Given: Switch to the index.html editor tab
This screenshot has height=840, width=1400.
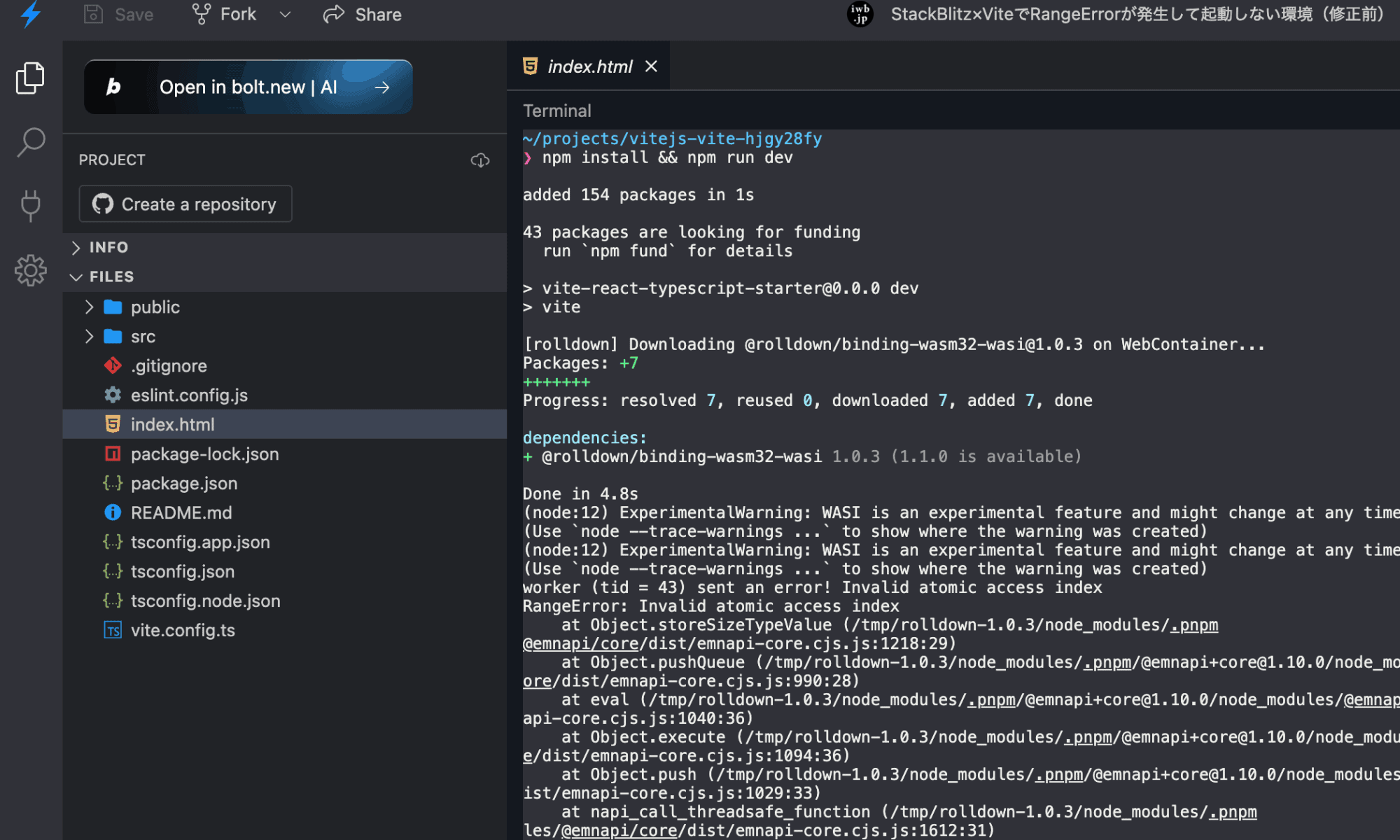Looking at the screenshot, I should click(589, 66).
